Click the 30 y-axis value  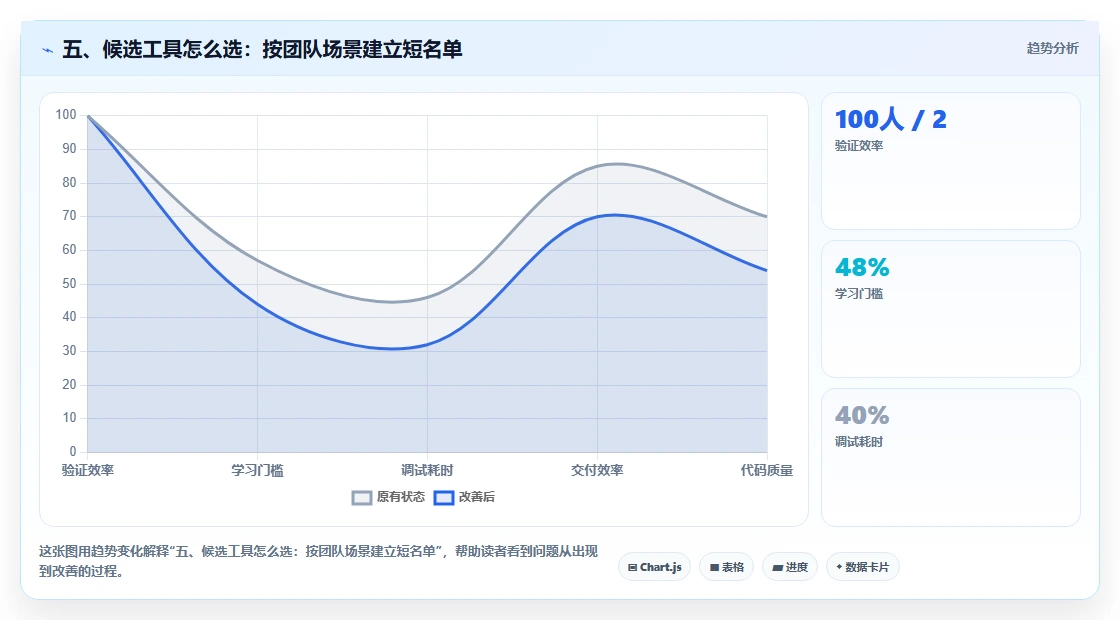pos(69,351)
